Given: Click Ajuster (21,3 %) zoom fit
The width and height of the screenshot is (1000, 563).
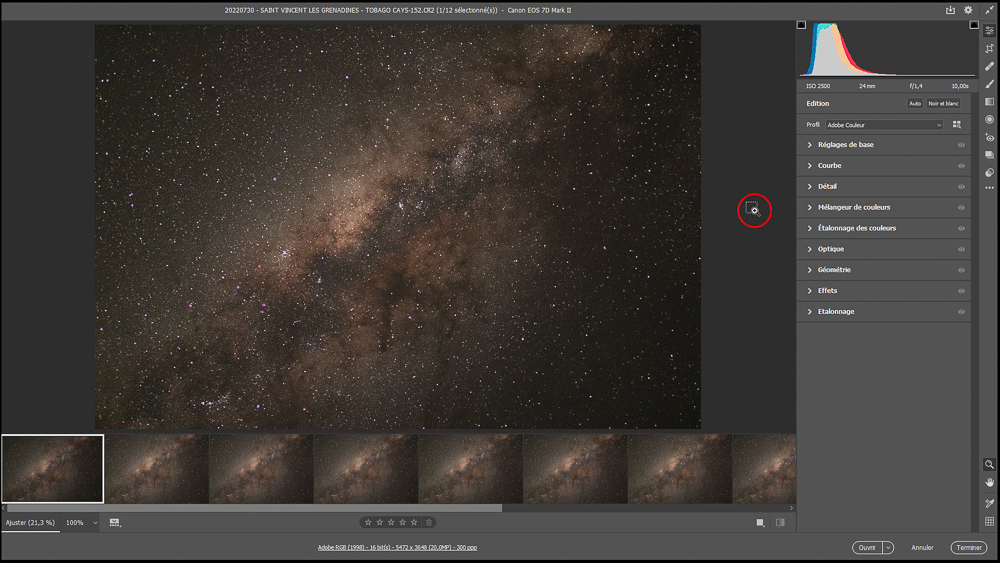Looking at the screenshot, I should tap(30, 523).
